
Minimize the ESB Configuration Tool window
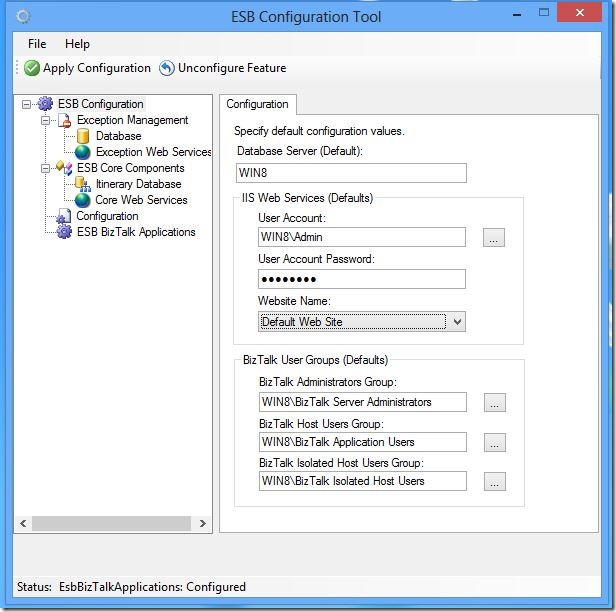point(517,15)
